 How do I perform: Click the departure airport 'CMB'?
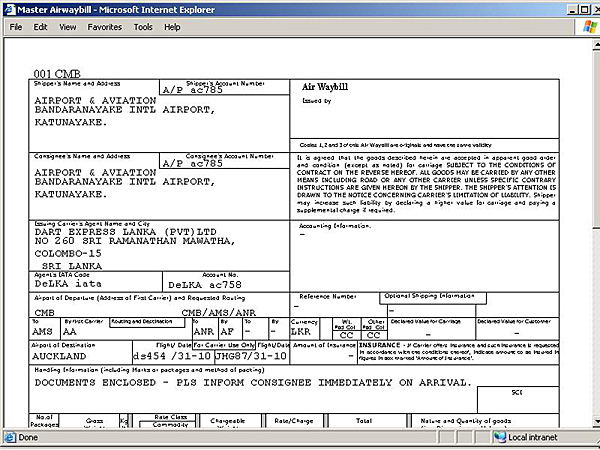[44, 313]
